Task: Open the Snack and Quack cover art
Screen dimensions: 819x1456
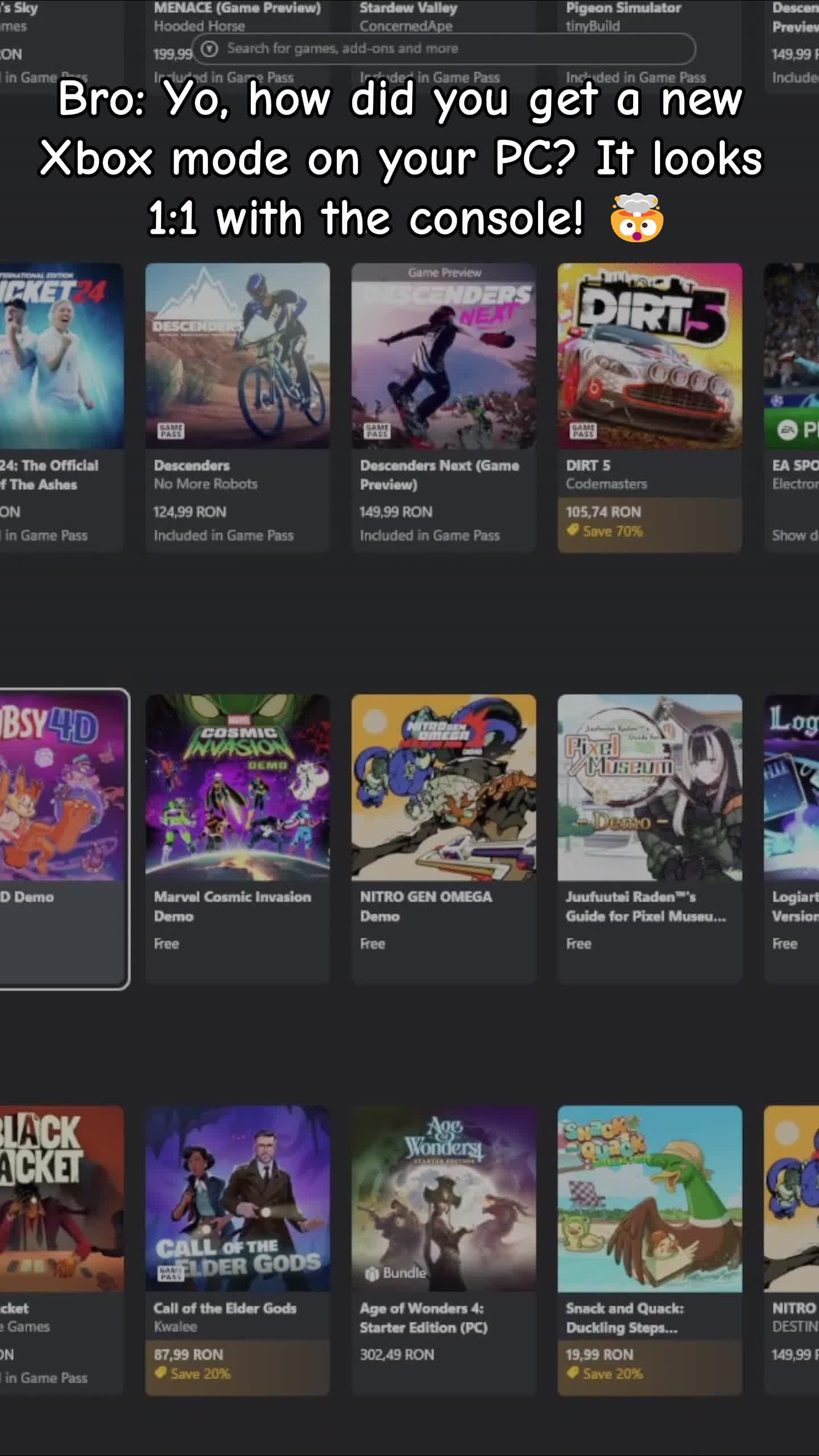Action: 650,1198
